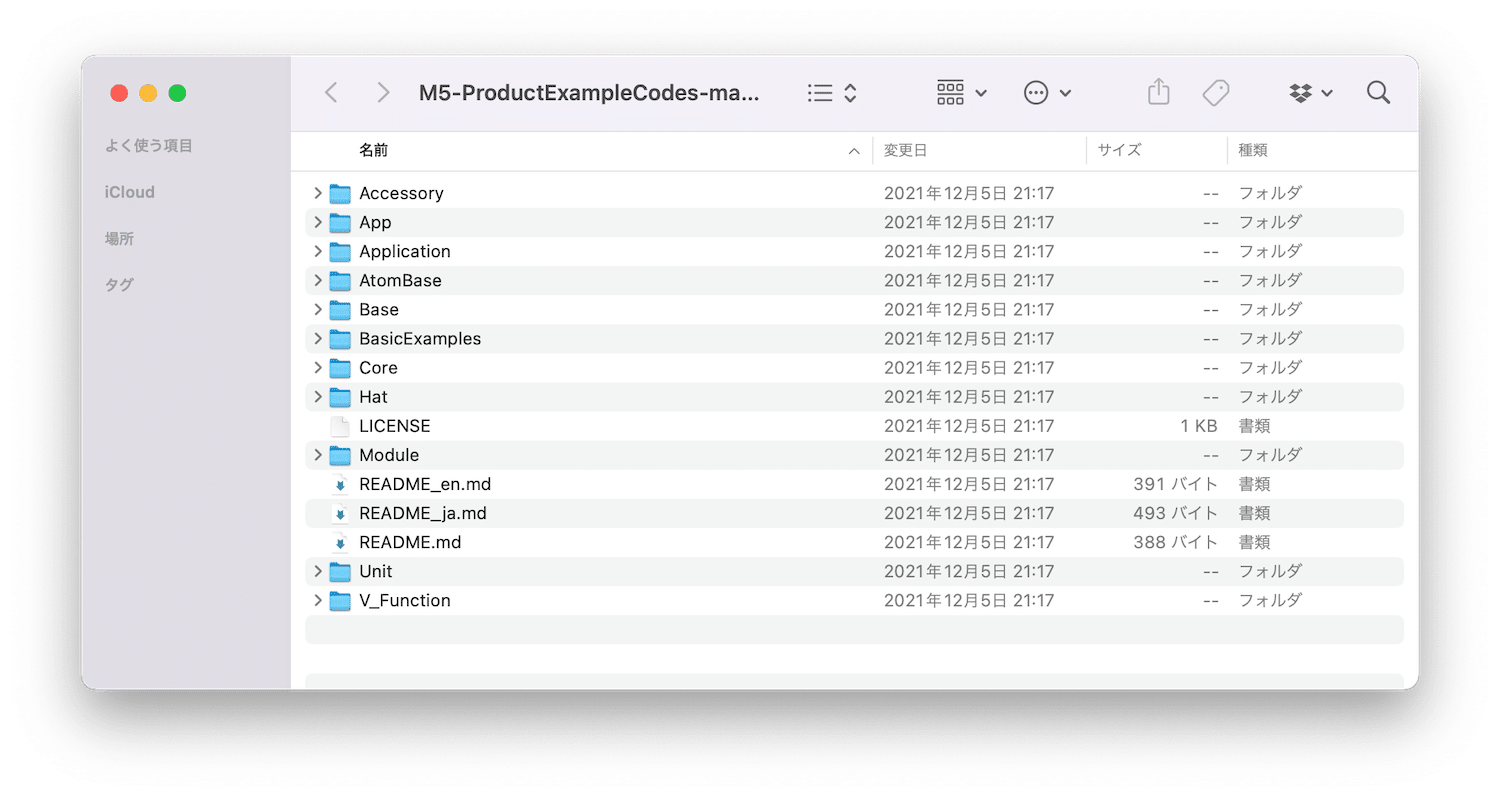Screen dimensions: 1500x797
Task: Expand the Accessory folder
Action: pos(318,193)
